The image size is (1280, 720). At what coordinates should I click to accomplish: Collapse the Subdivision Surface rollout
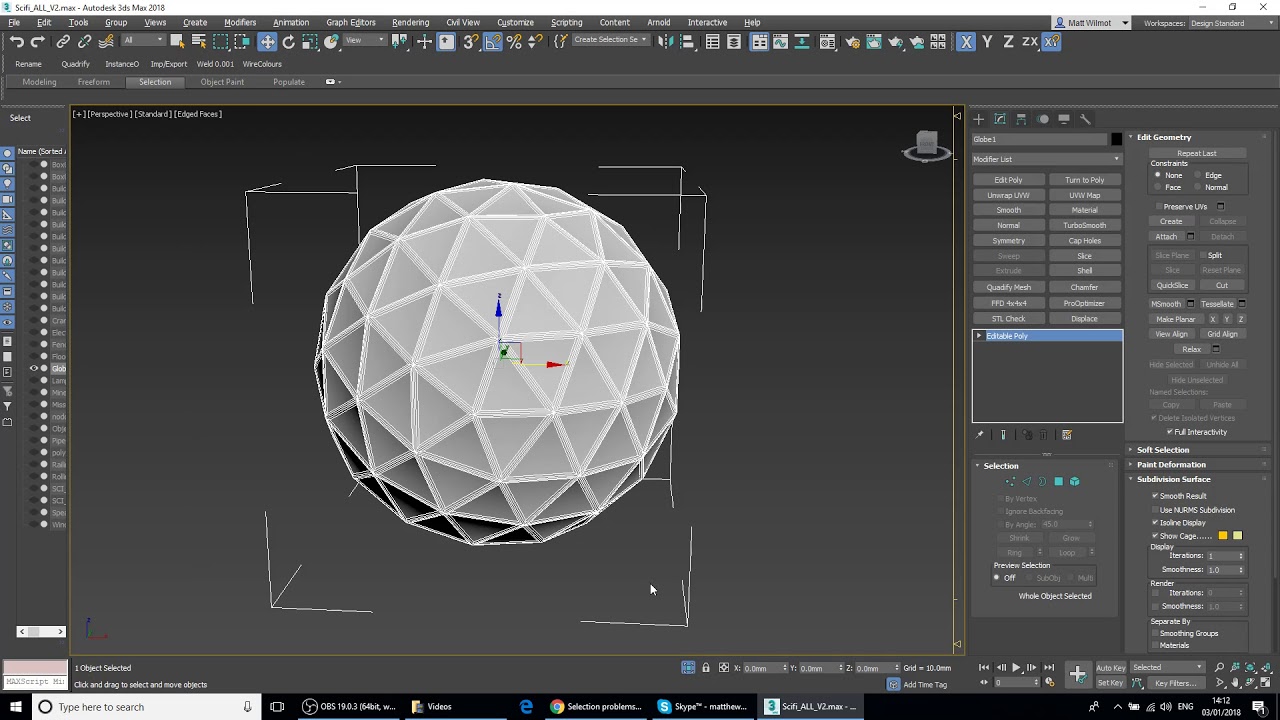[x=1173, y=479]
